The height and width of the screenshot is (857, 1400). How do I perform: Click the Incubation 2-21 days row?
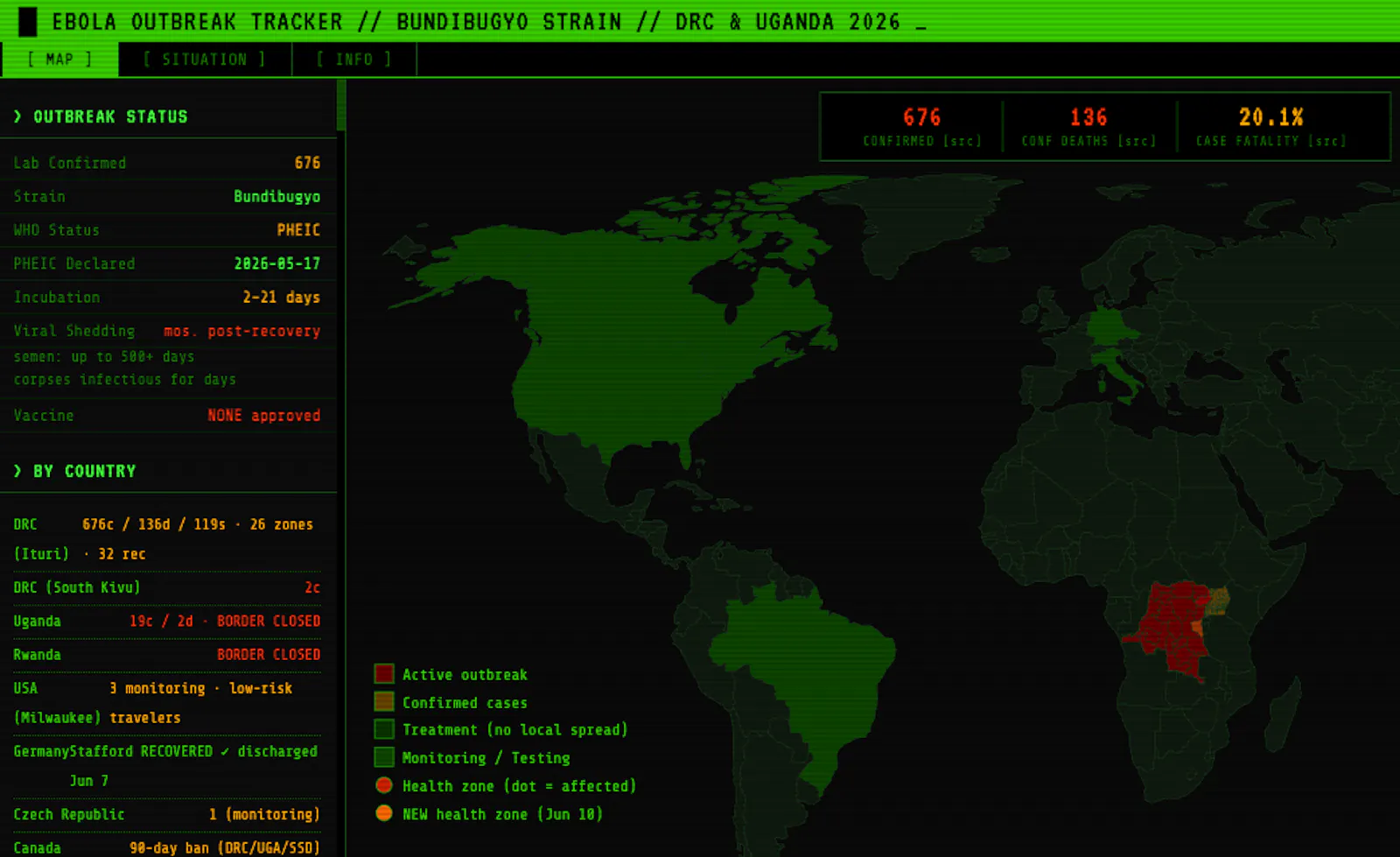tap(167, 297)
